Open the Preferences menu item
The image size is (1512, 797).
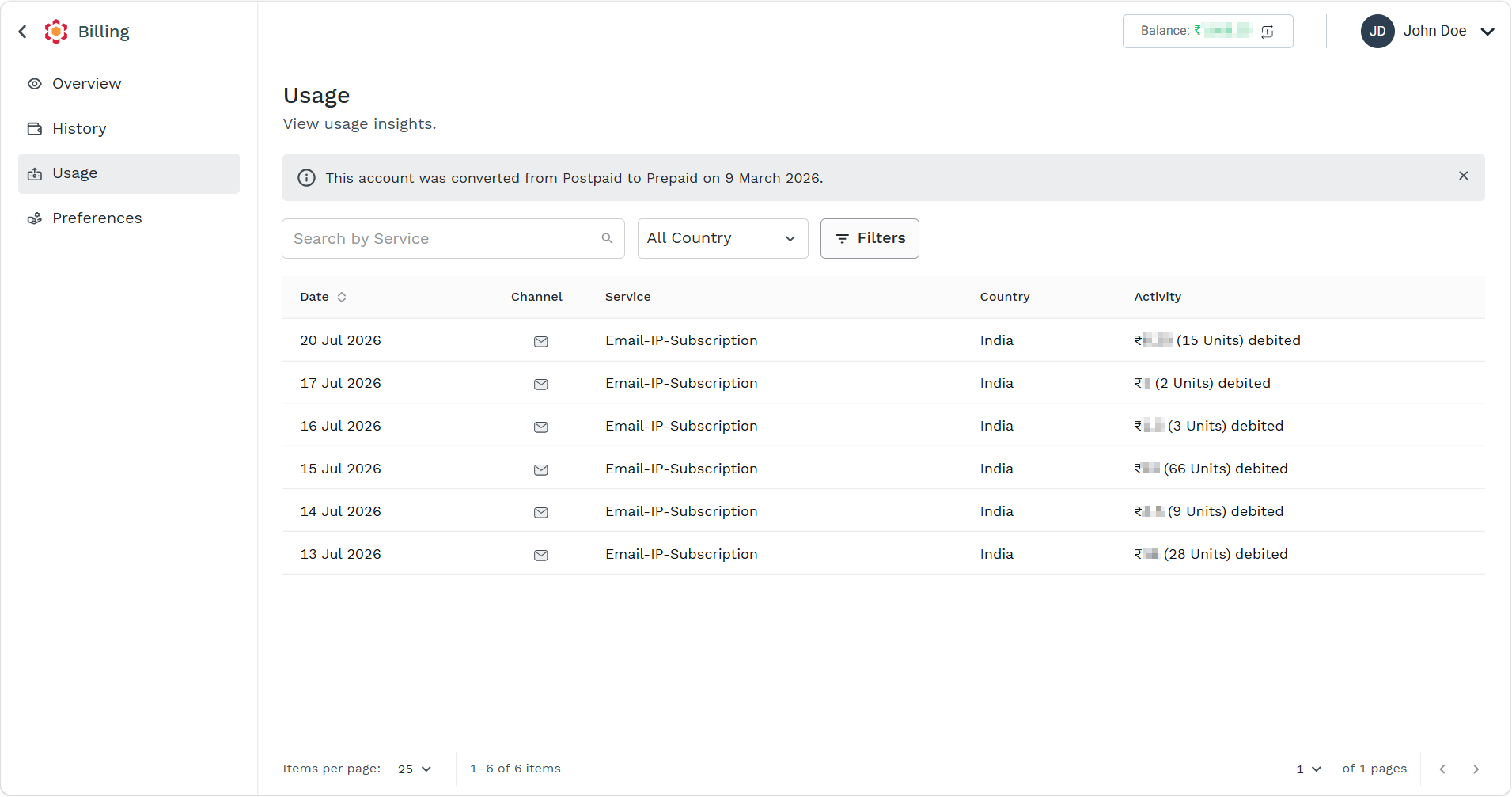(x=129, y=218)
